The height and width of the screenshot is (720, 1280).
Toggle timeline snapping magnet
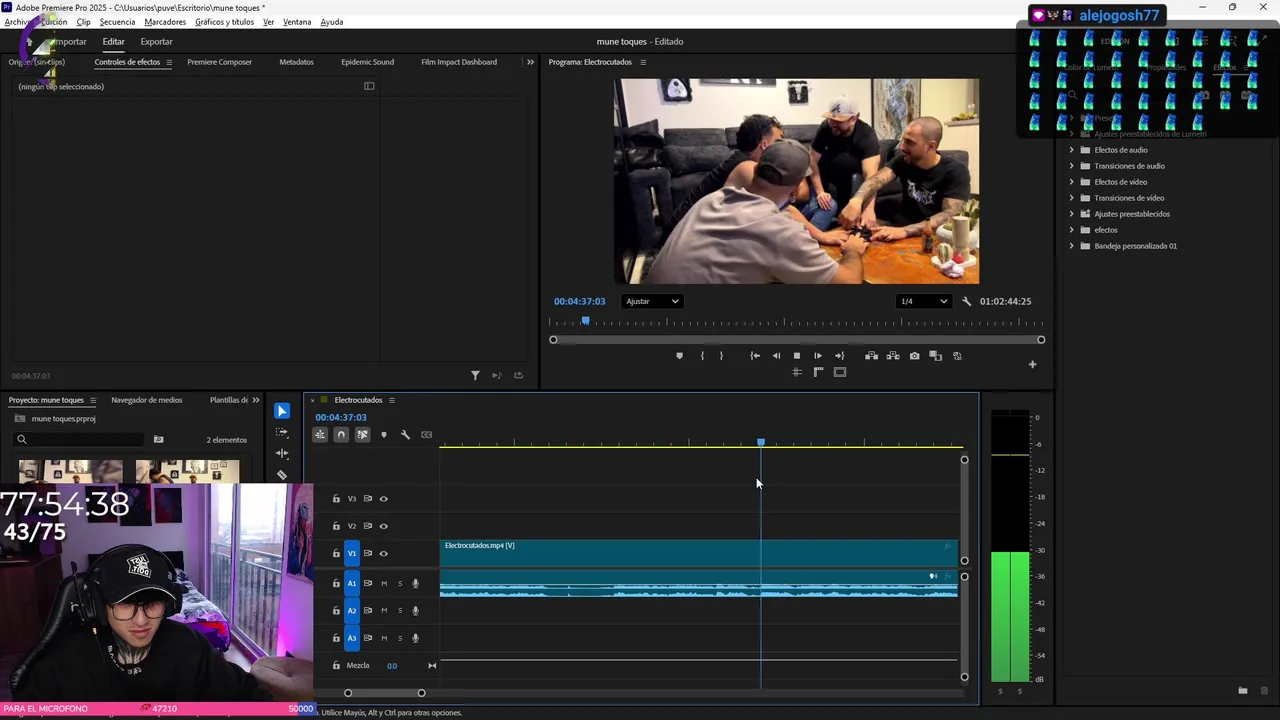click(341, 435)
